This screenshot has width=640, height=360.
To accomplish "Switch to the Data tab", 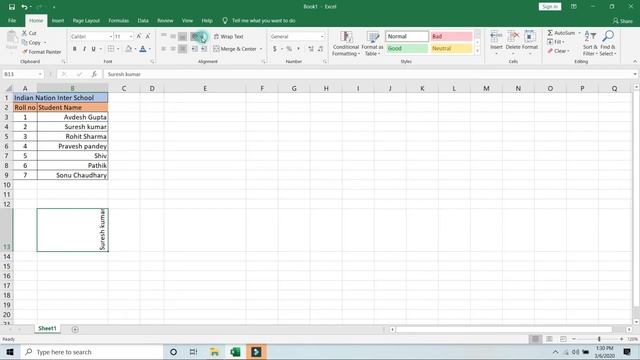I will [143, 20].
